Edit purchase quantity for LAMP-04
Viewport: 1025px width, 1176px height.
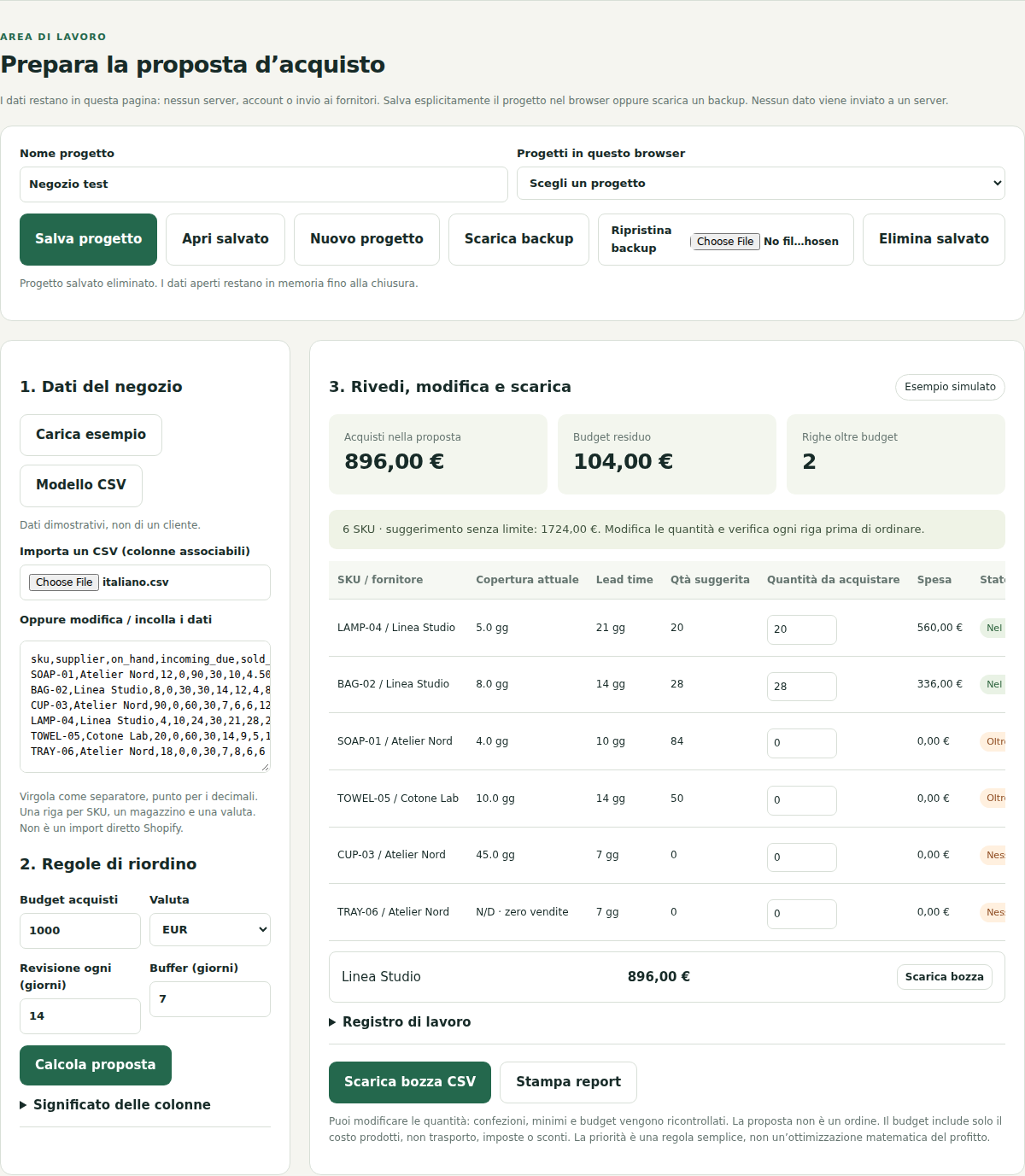click(x=801, y=629)
